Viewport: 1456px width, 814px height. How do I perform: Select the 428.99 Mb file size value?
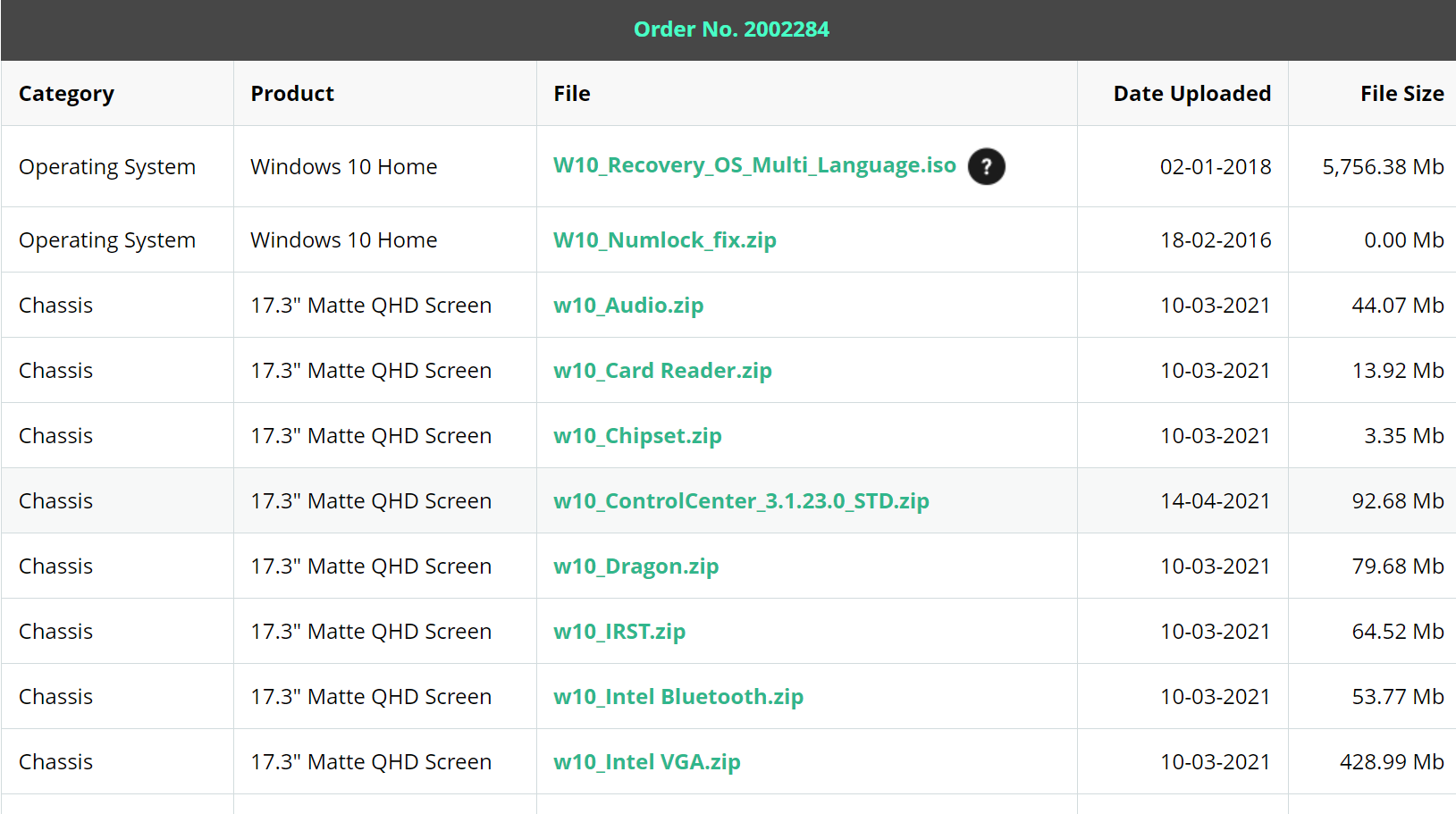pos(1392,762)
